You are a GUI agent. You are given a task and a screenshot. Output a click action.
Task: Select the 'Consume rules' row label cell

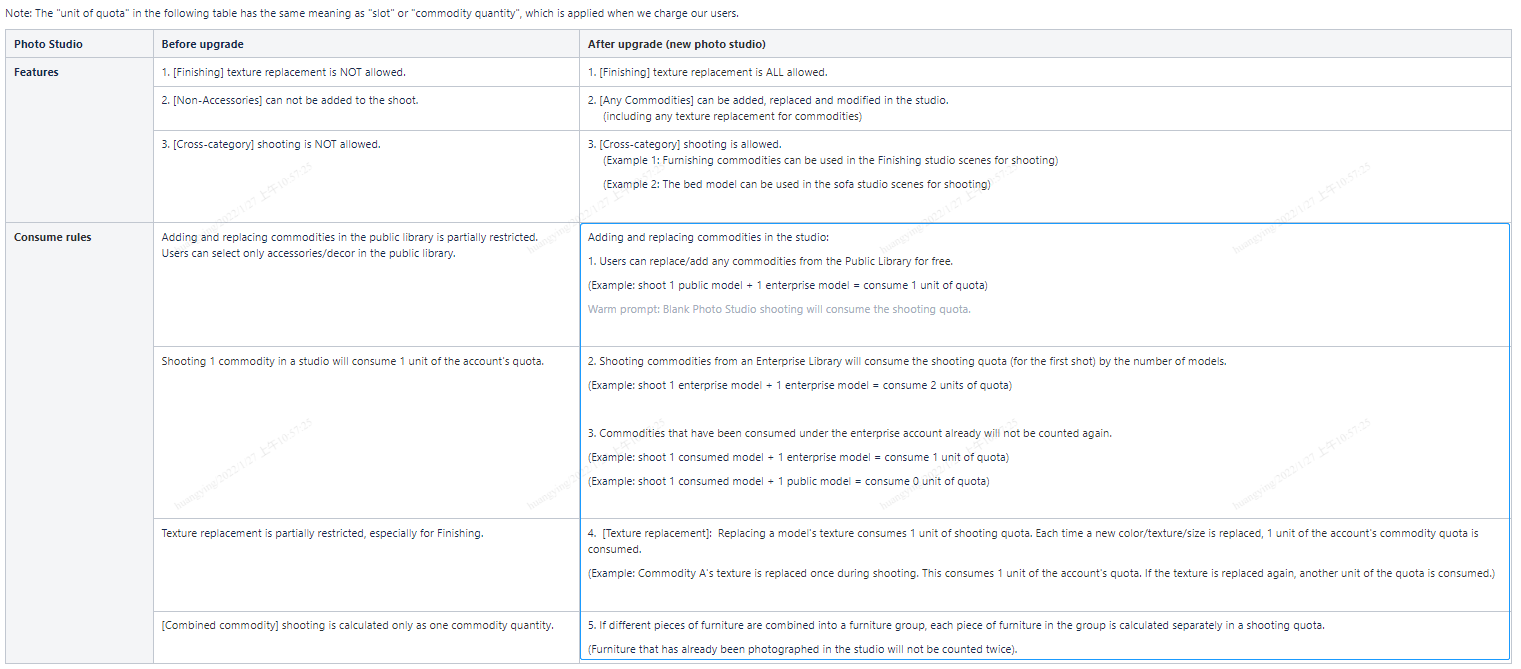(52, 237)
